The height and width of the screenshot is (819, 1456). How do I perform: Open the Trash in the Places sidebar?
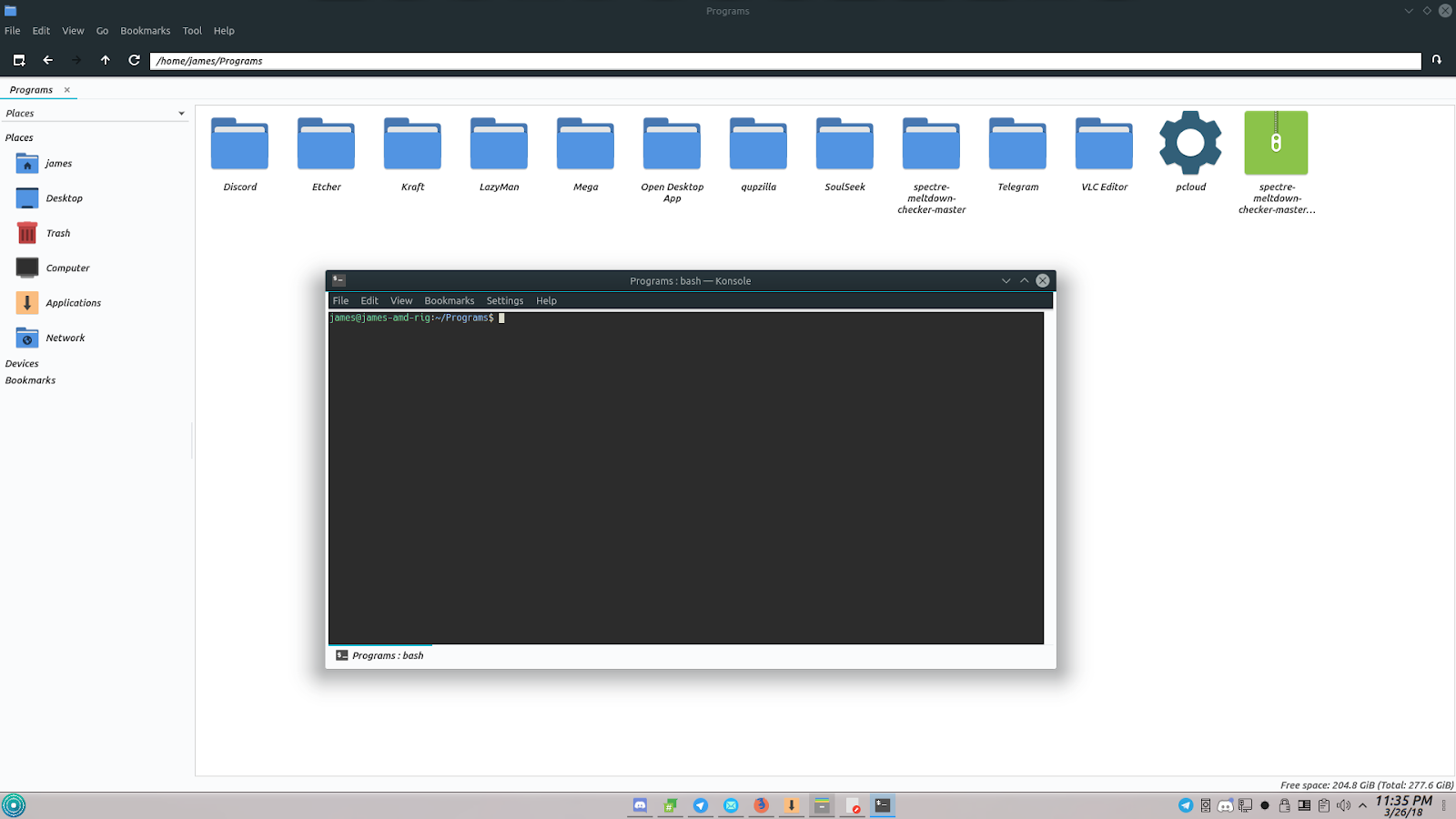tap(57, 232)
